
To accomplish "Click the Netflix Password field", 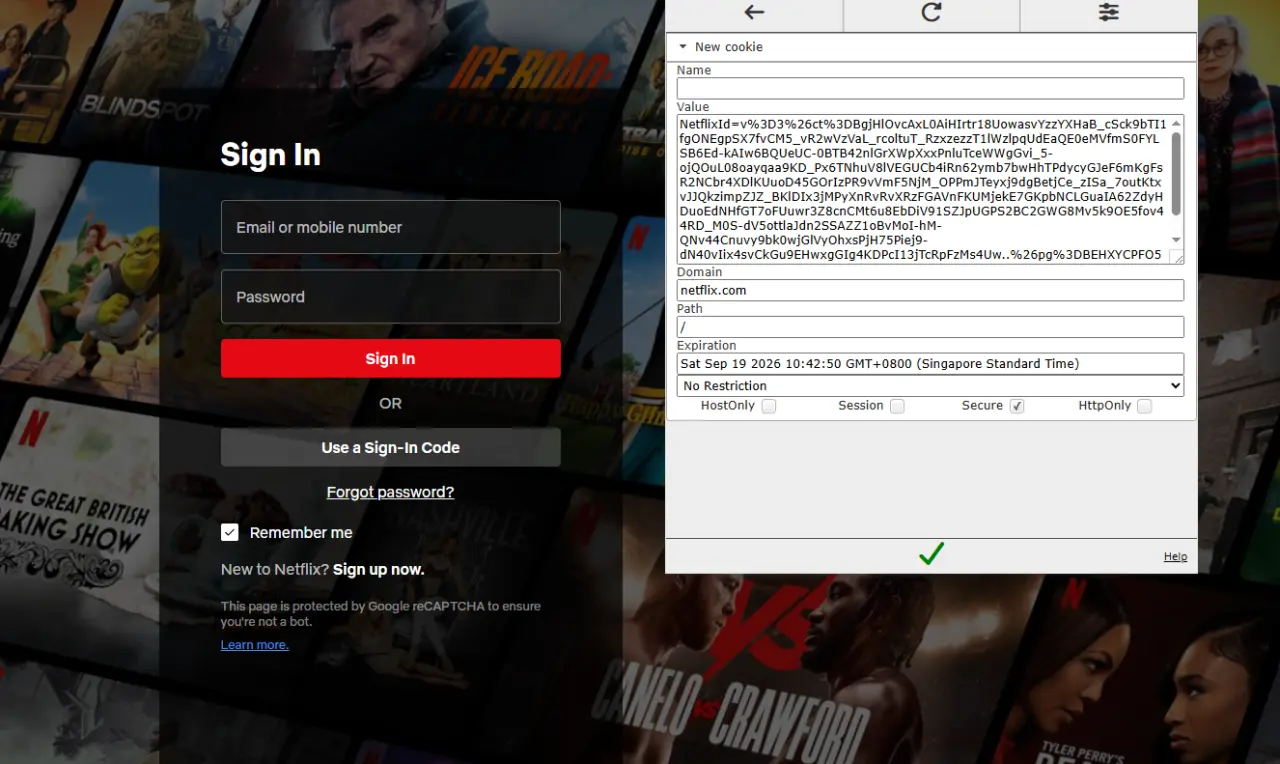I will 390,297.
